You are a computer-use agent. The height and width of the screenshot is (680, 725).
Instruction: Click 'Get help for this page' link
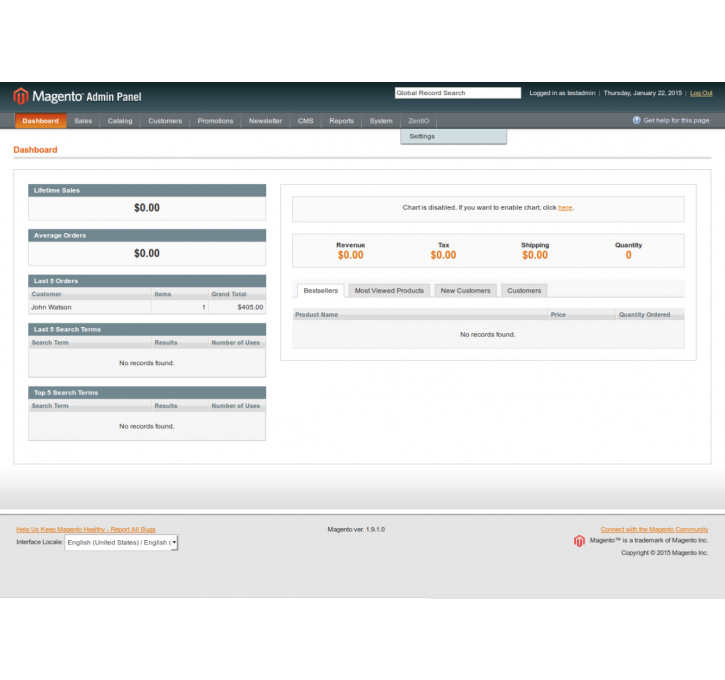coord(676,120)
